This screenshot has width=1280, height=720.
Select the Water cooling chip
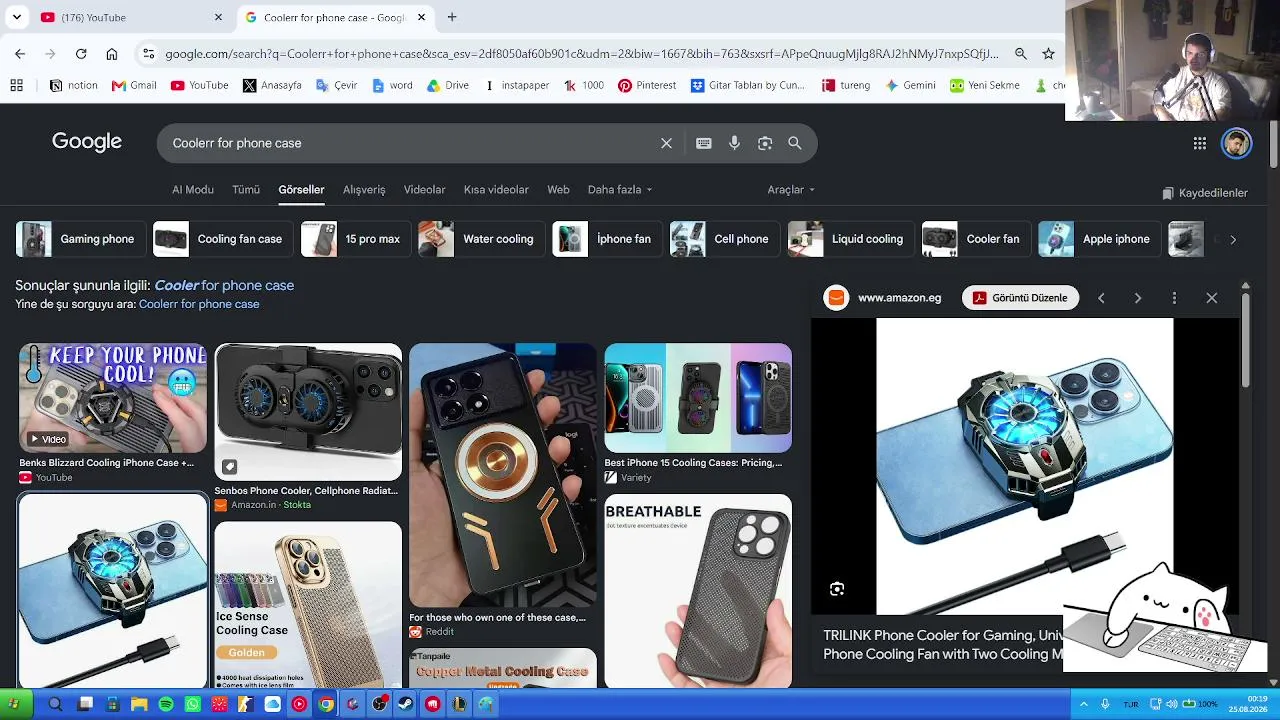[x=482, y=239]
